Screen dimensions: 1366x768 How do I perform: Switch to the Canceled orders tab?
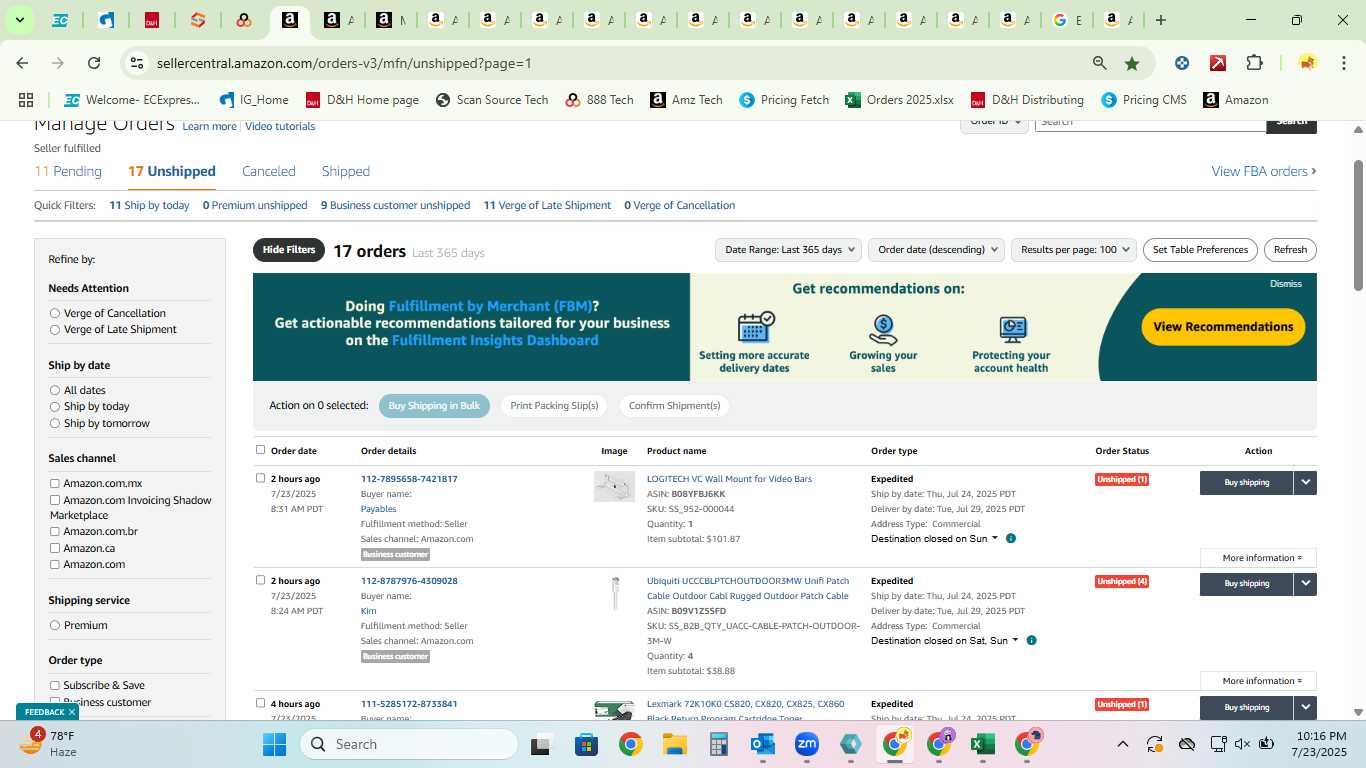269,171
